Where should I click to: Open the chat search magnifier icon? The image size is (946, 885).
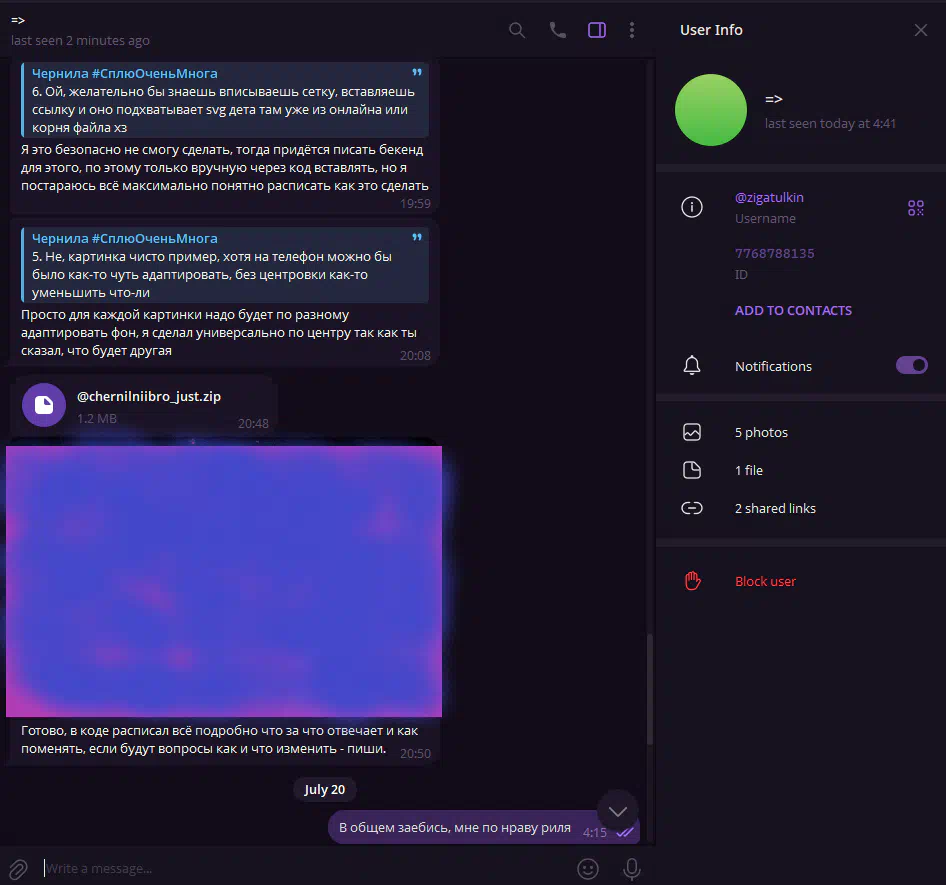(x=516, y=30)
